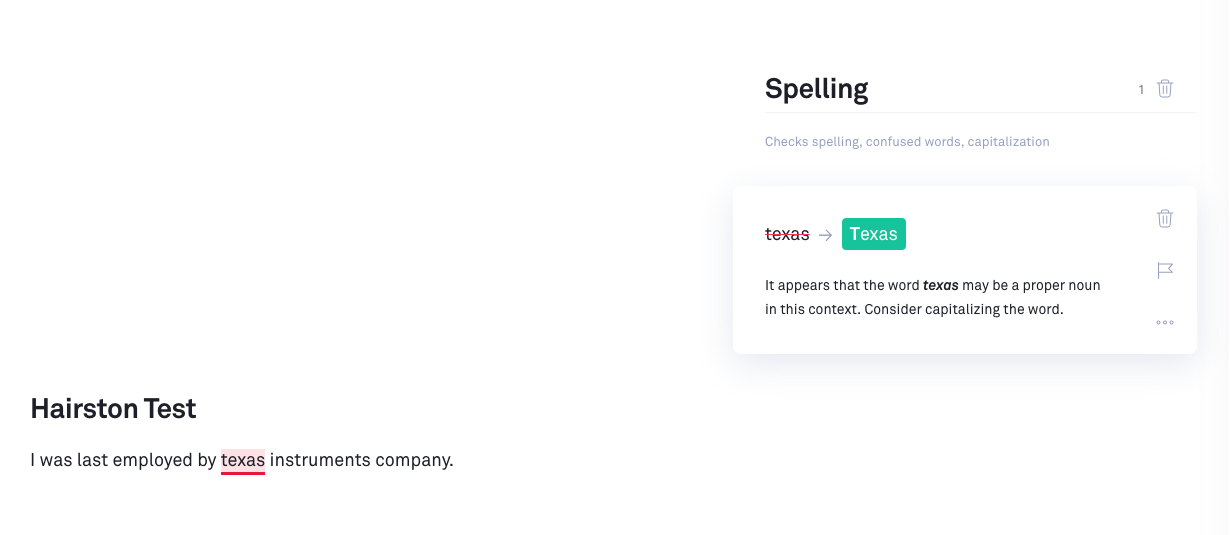Viewport: 1230px width, 535px height.
Task: Click the word 'last' in the sentence
Action: (91, 460)
